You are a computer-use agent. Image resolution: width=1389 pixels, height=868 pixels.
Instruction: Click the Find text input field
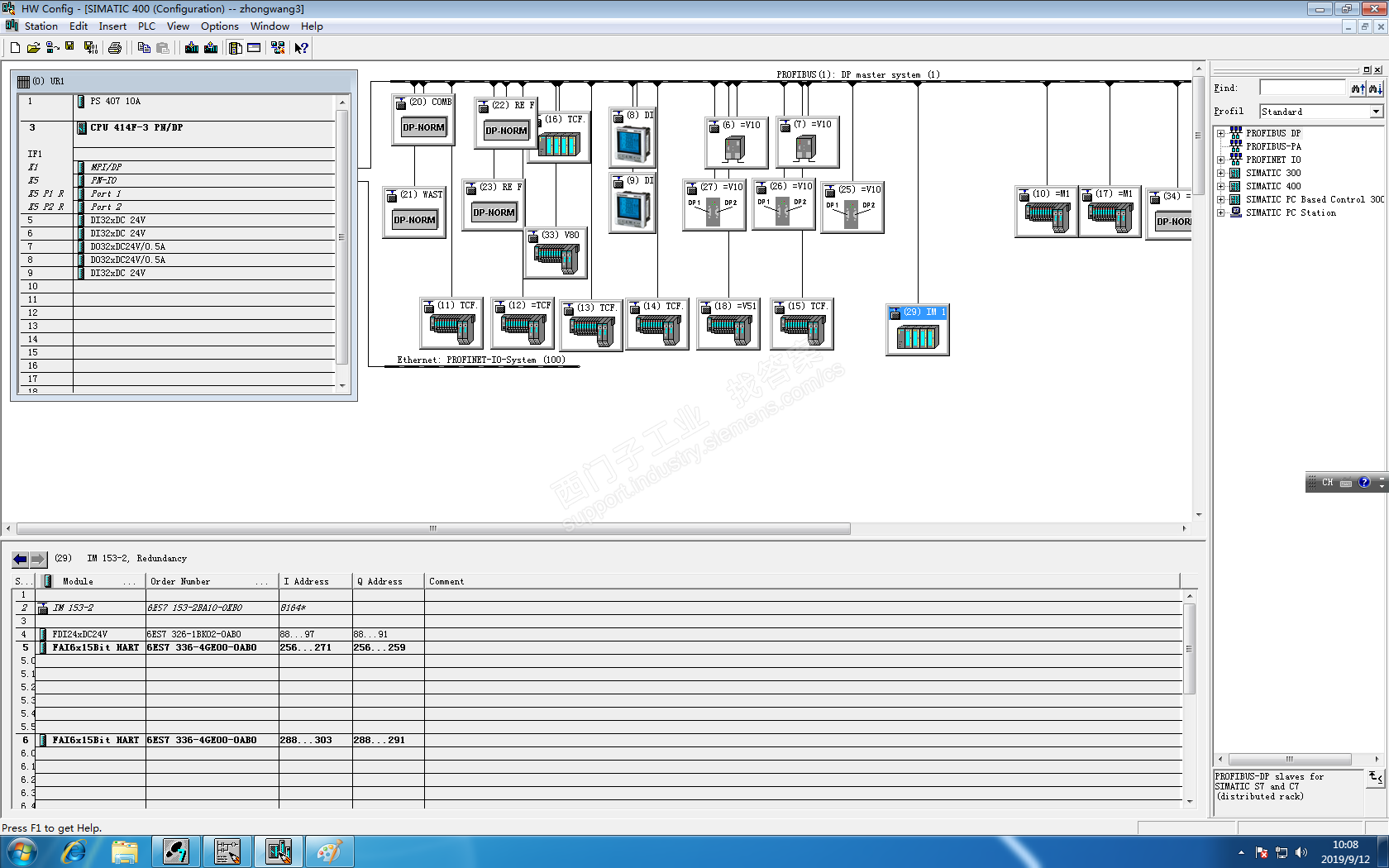[1303, 88]
